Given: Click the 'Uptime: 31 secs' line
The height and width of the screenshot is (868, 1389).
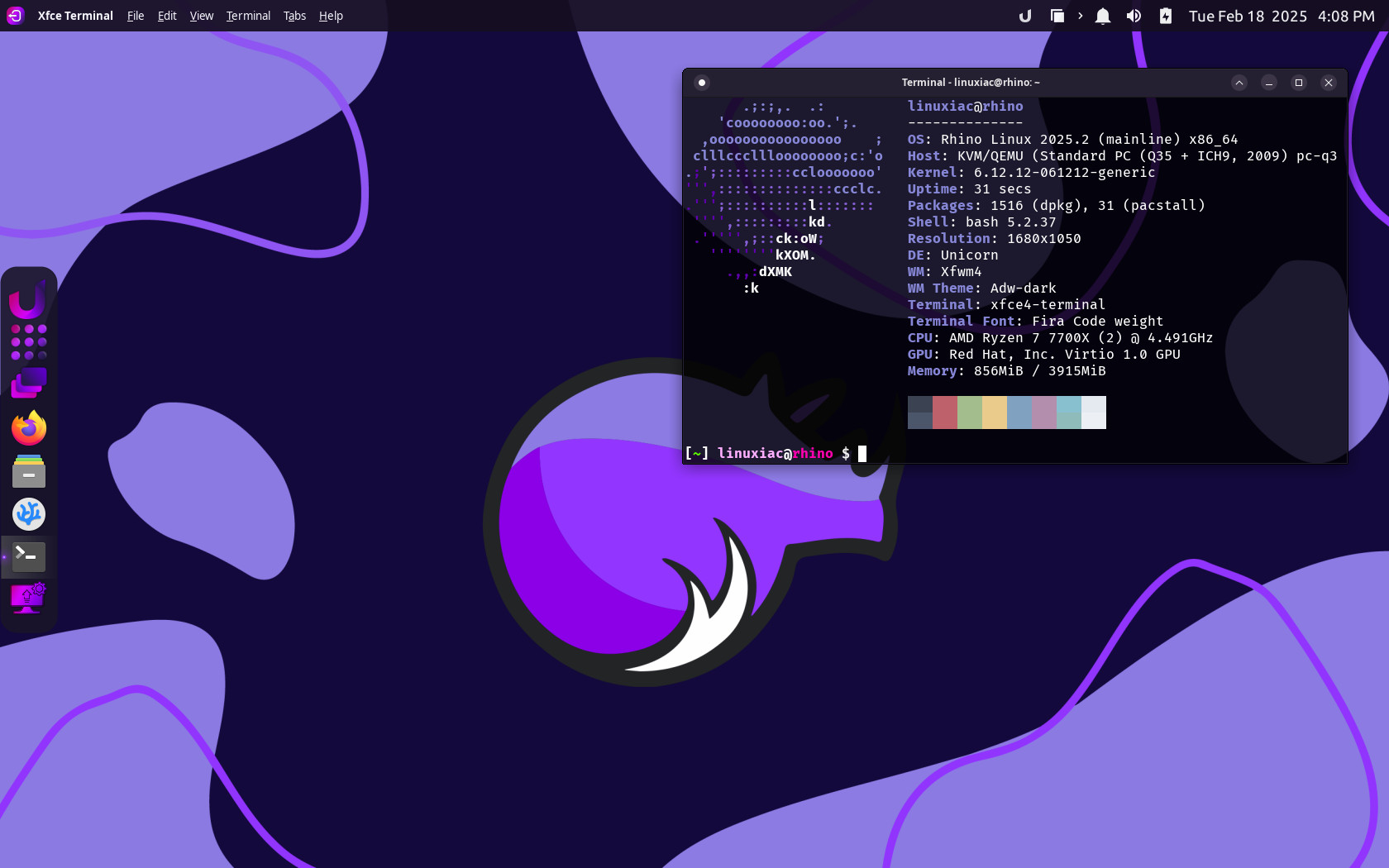Looking at the screenshot, I should point(969,188).
